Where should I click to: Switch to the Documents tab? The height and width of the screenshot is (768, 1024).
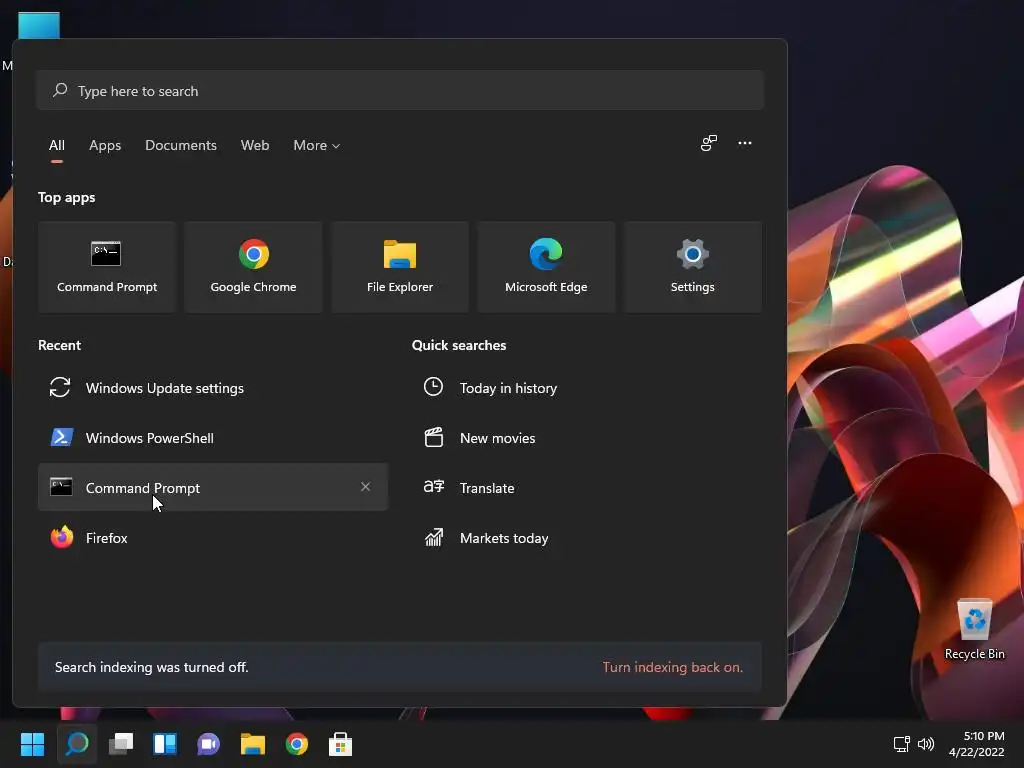pos(181,145)
